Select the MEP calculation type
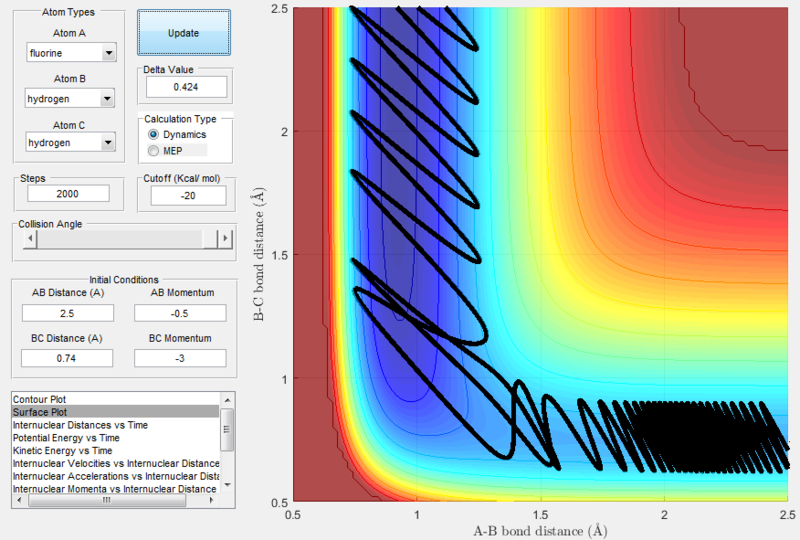This screenshot has height=540, width=800. click(x=165, y=151)
